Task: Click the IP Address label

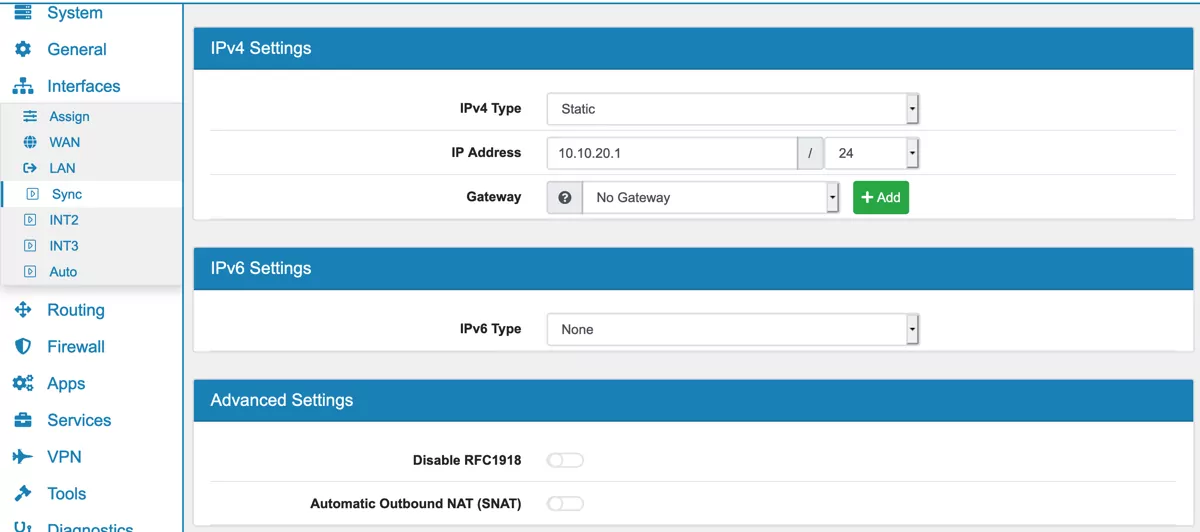Action: tap(486, 153)
